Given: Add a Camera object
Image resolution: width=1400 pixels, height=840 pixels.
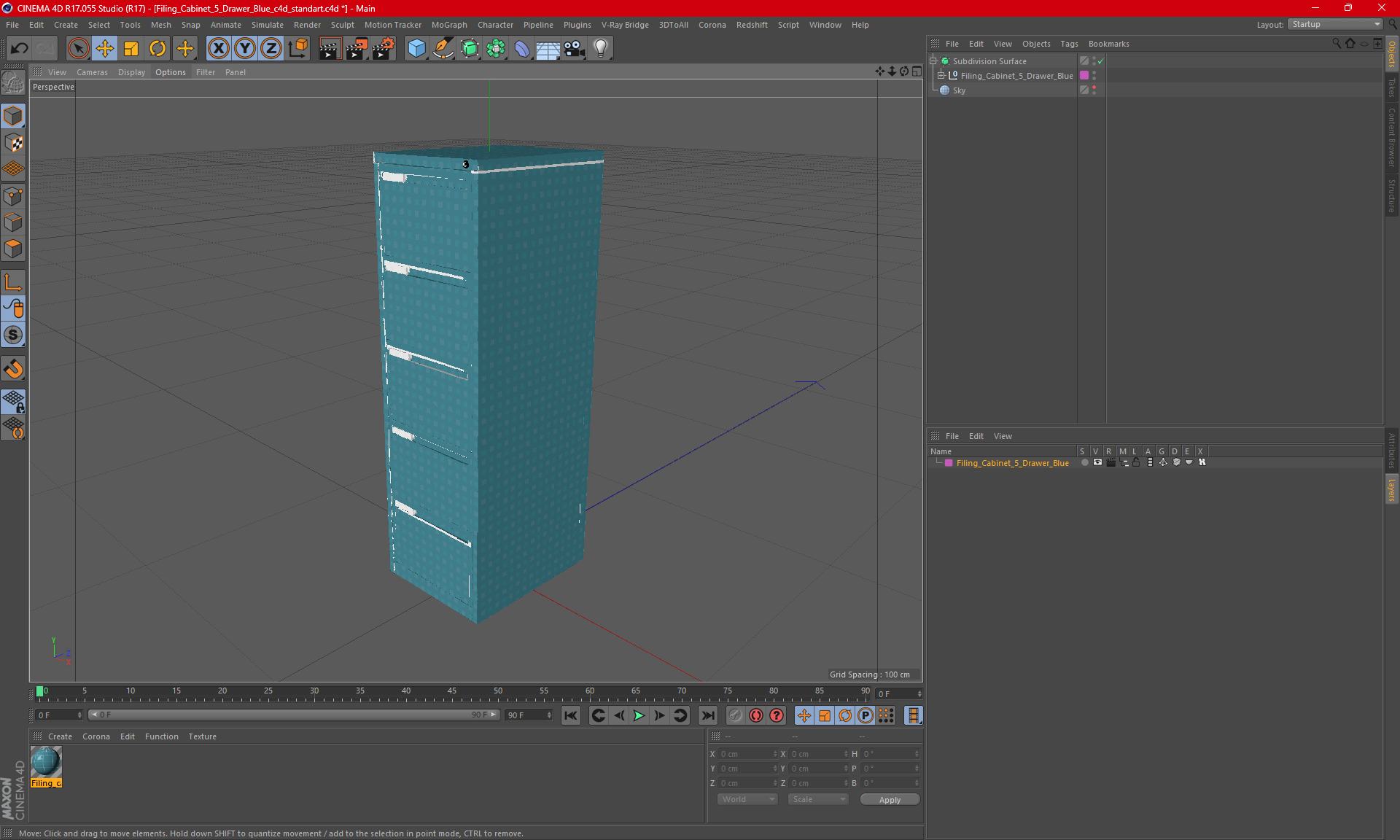Looking at the screenshot, I should coord(575,48).
